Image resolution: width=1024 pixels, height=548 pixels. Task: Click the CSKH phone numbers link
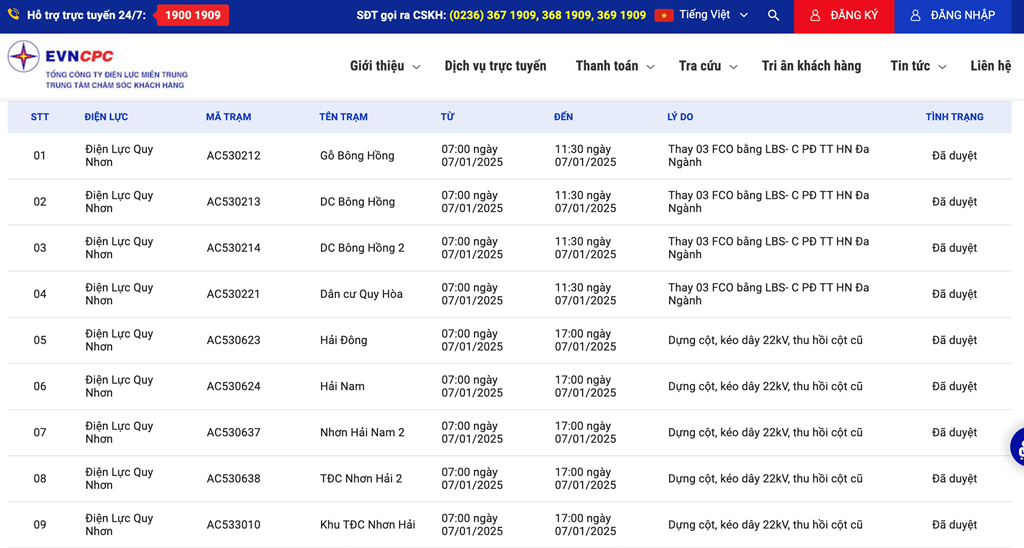pos(547,16)
